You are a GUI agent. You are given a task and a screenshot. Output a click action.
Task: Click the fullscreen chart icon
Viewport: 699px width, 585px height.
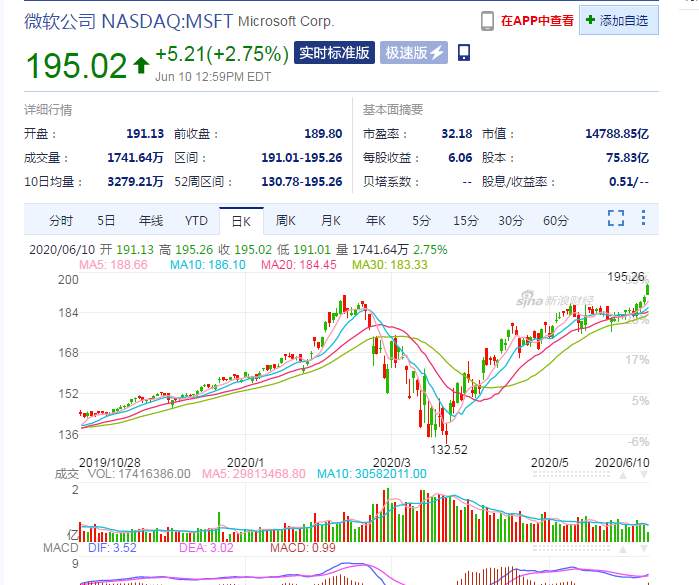pyautogui.click(x=616, y=218)
